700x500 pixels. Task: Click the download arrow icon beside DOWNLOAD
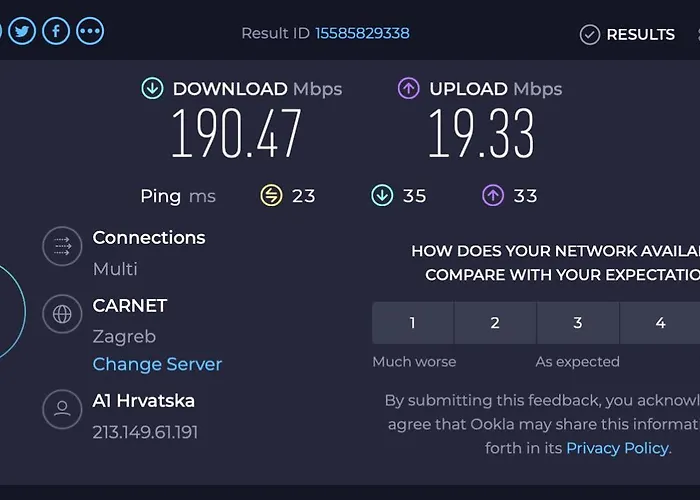[152, 88]
